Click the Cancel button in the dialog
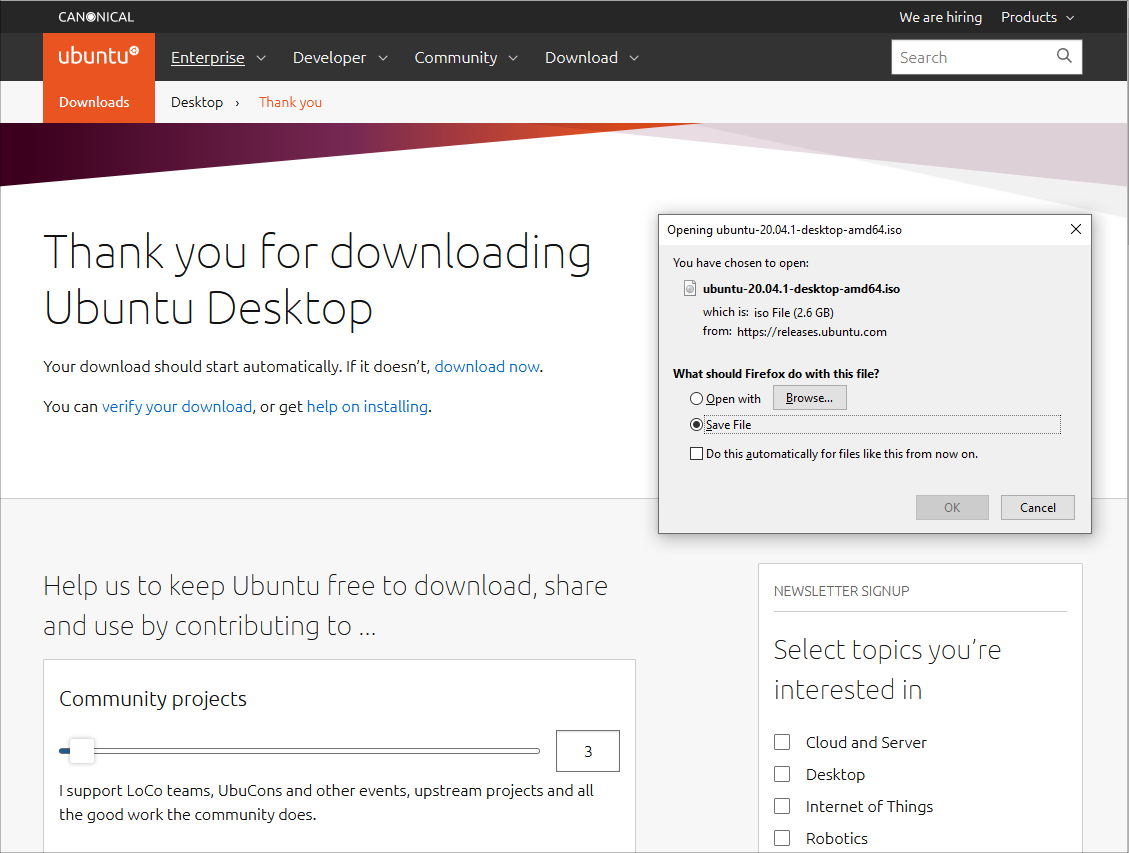This screenshot has height=853, width=1129. pos(1038,507)
